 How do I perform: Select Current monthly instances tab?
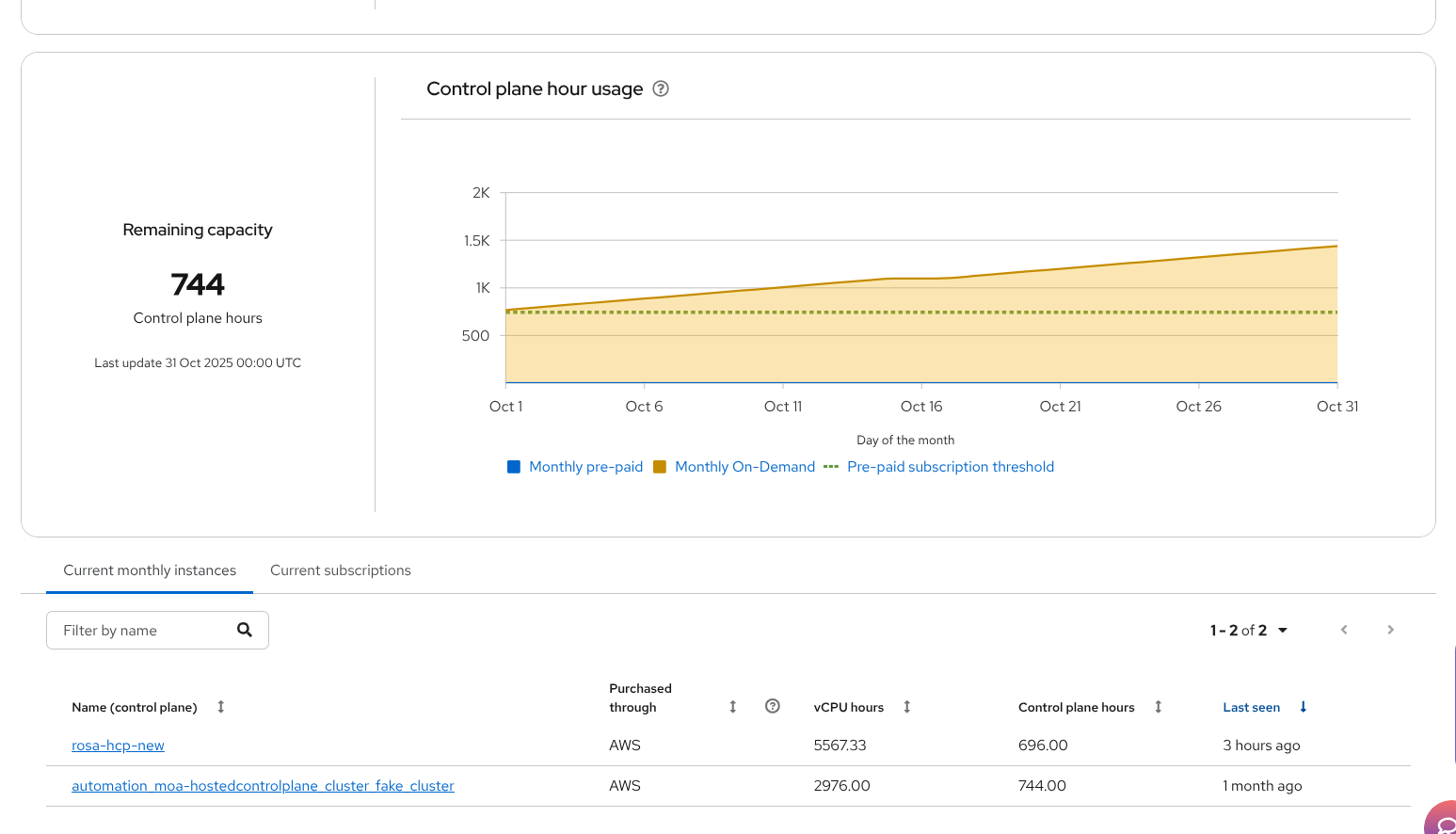pyautogui.click(x=150, y=570)
